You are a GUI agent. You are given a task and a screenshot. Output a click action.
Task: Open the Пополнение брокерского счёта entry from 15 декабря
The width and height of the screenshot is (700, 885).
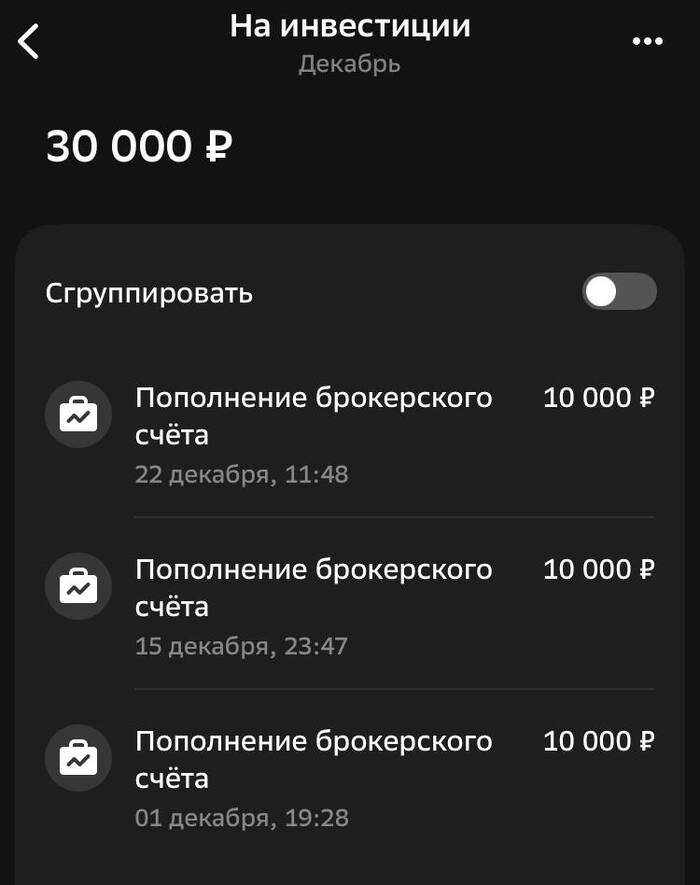(314, 588)
